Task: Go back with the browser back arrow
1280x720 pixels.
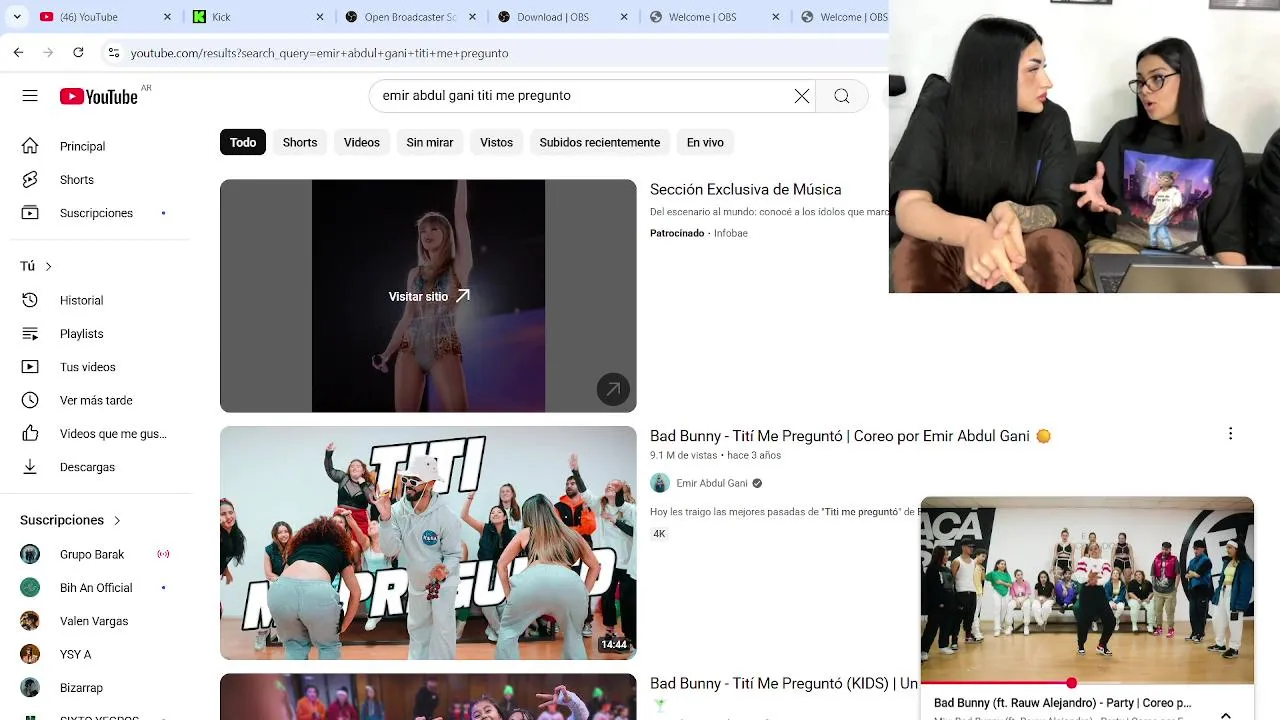Action: (x=18, y=52)
